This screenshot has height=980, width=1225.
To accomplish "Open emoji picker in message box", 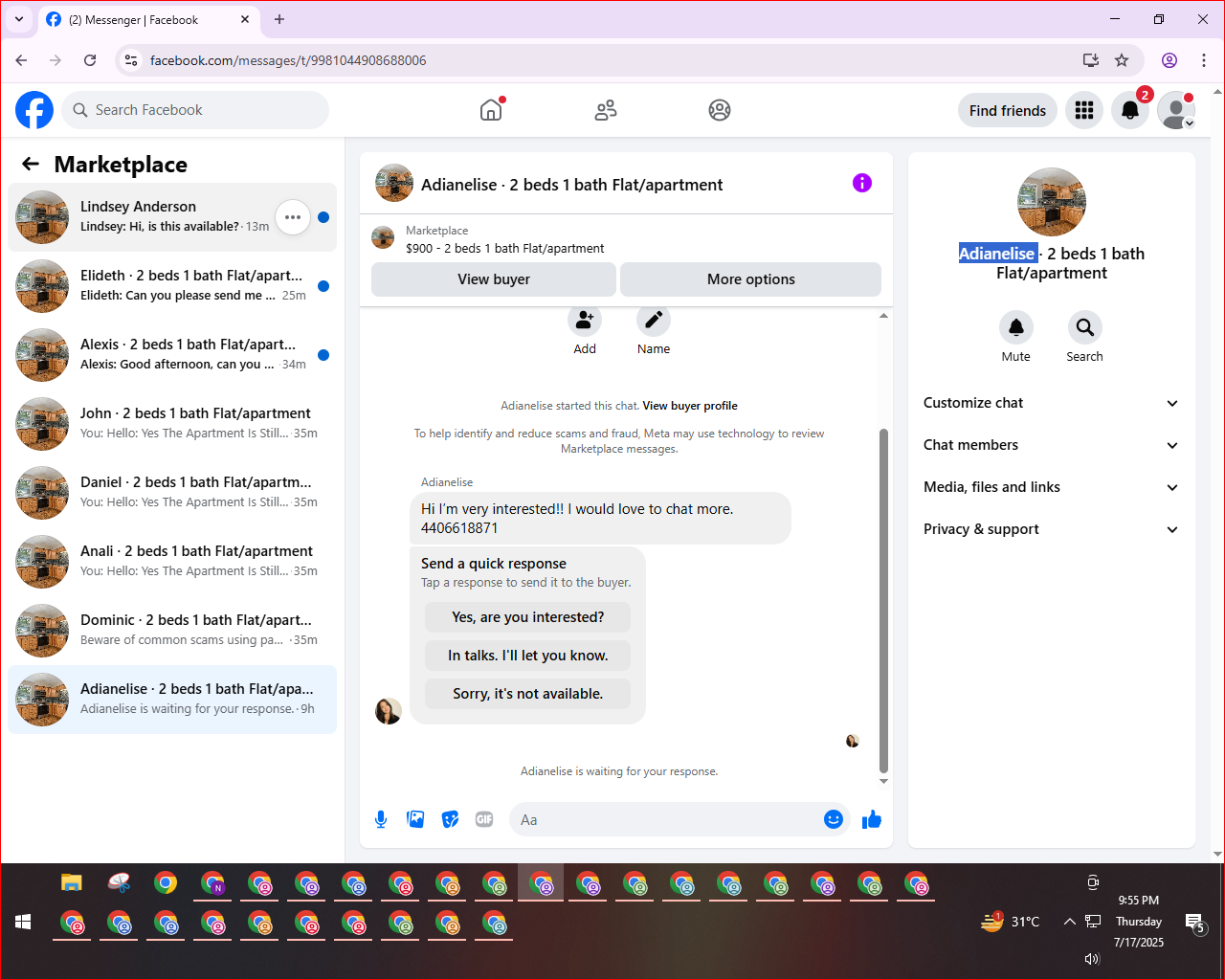I will click(x=834, y=819).
